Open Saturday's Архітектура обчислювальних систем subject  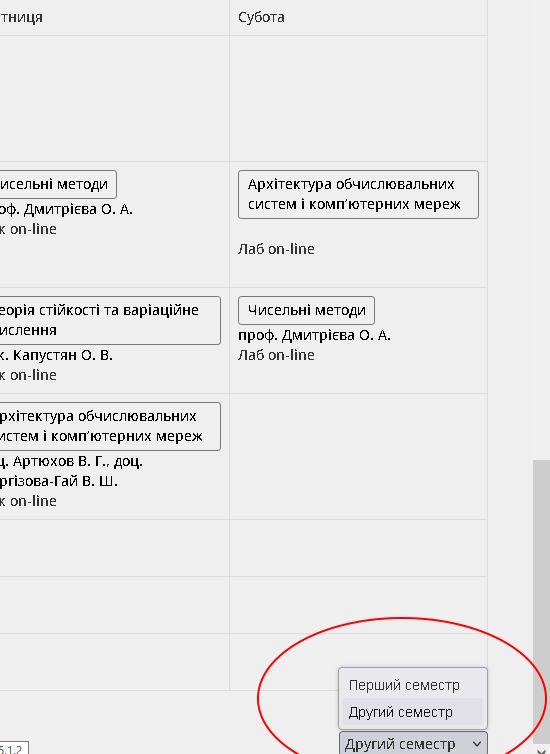coord(358,194)
